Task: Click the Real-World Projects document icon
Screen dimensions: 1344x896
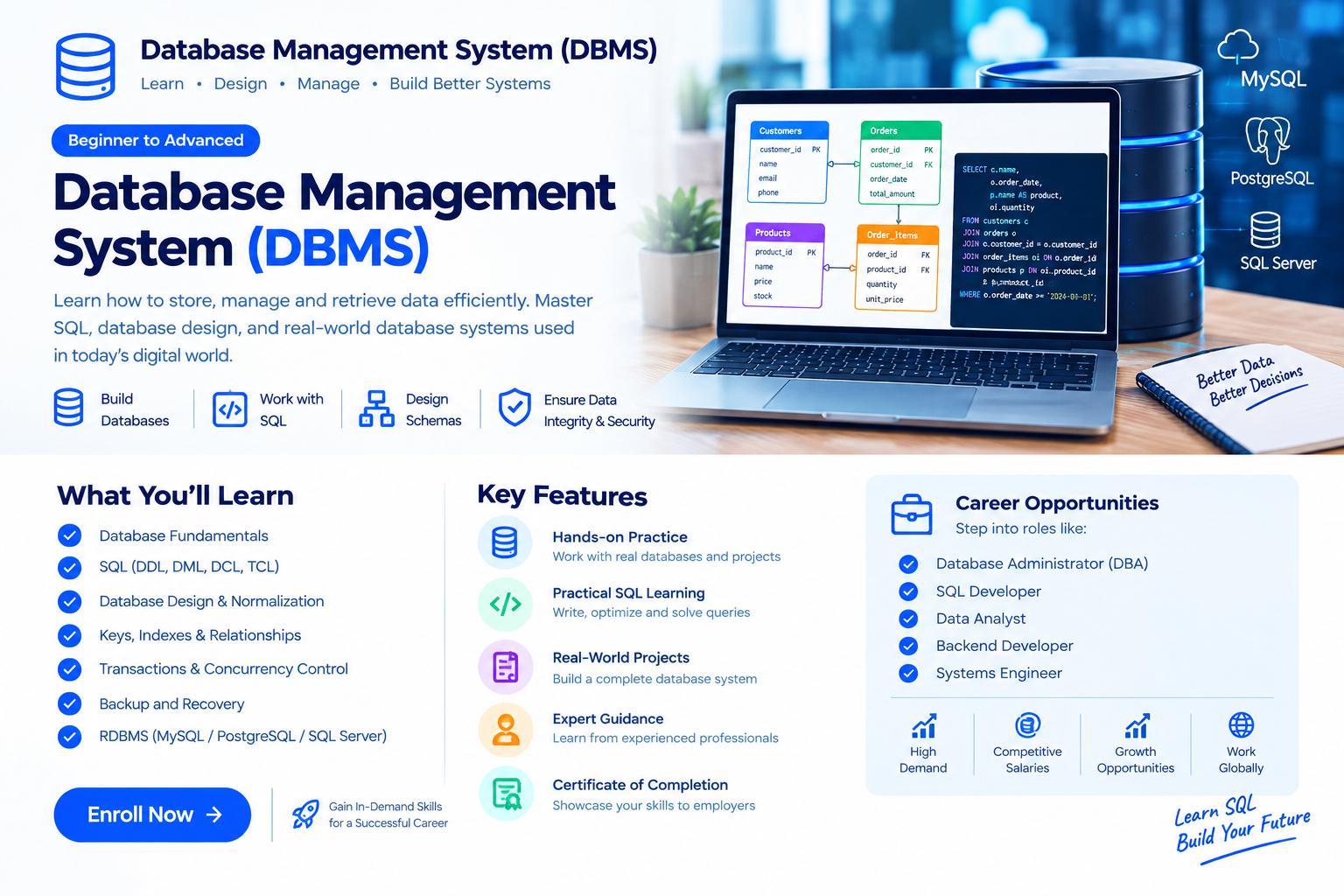Action: click(505, 667)
